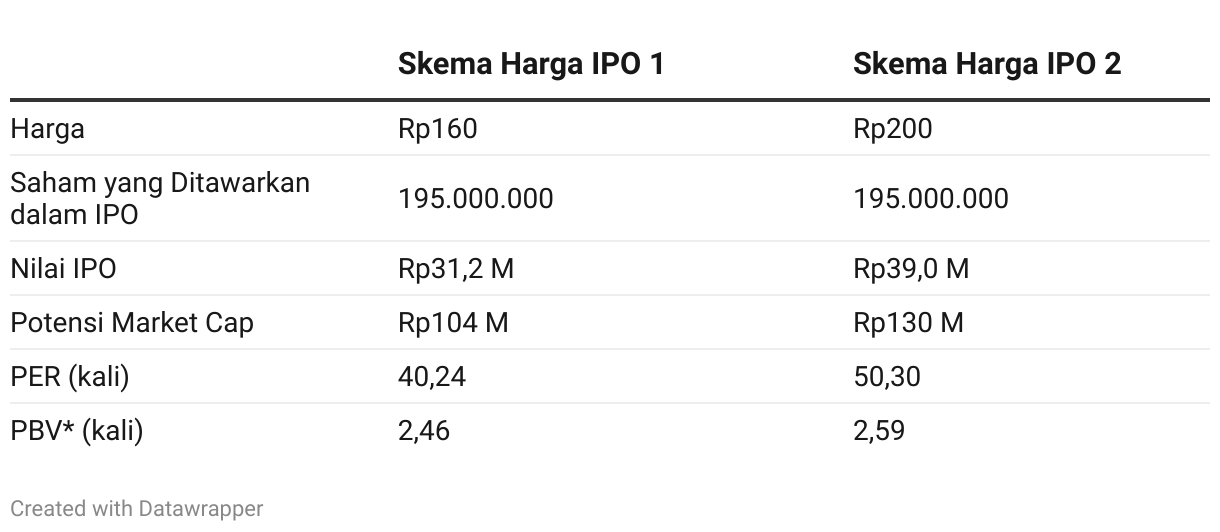
Task: Click the 2,59 PBV value
Action: [x=879, y=431]
